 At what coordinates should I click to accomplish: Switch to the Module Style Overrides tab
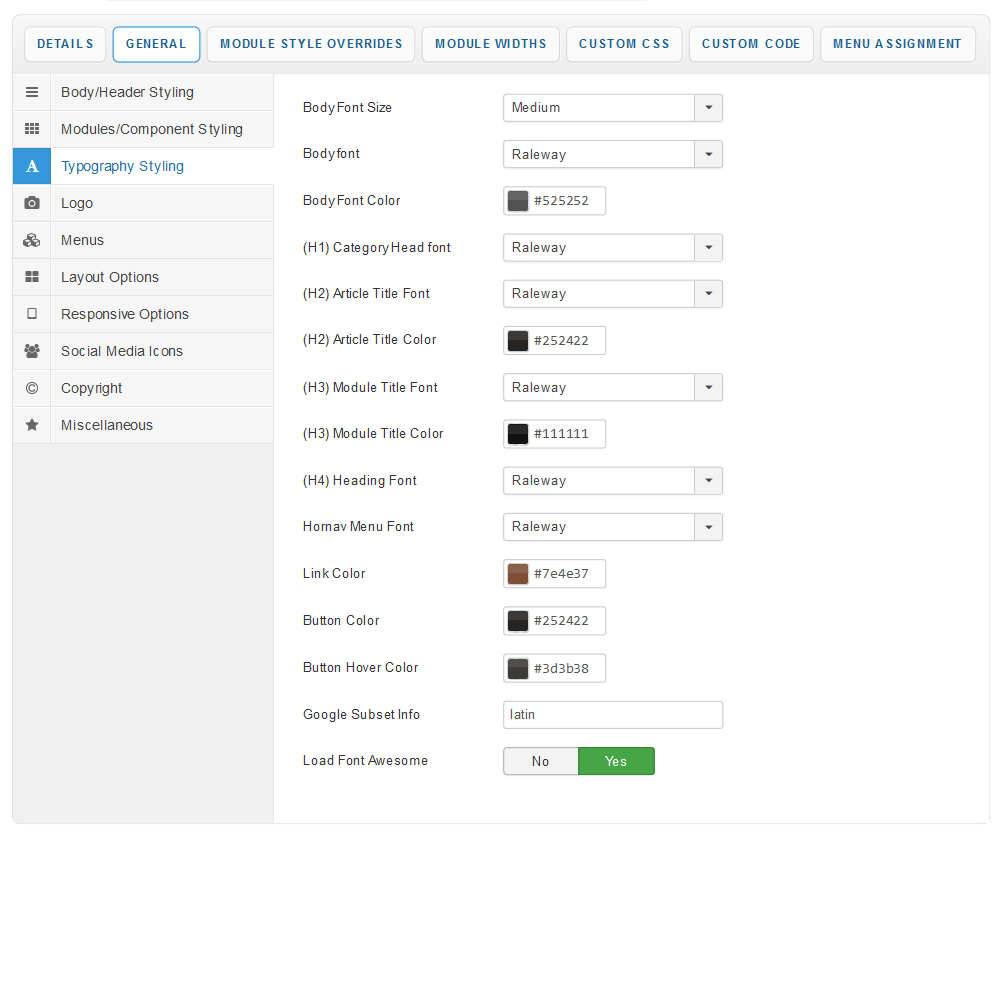point(311,44)
